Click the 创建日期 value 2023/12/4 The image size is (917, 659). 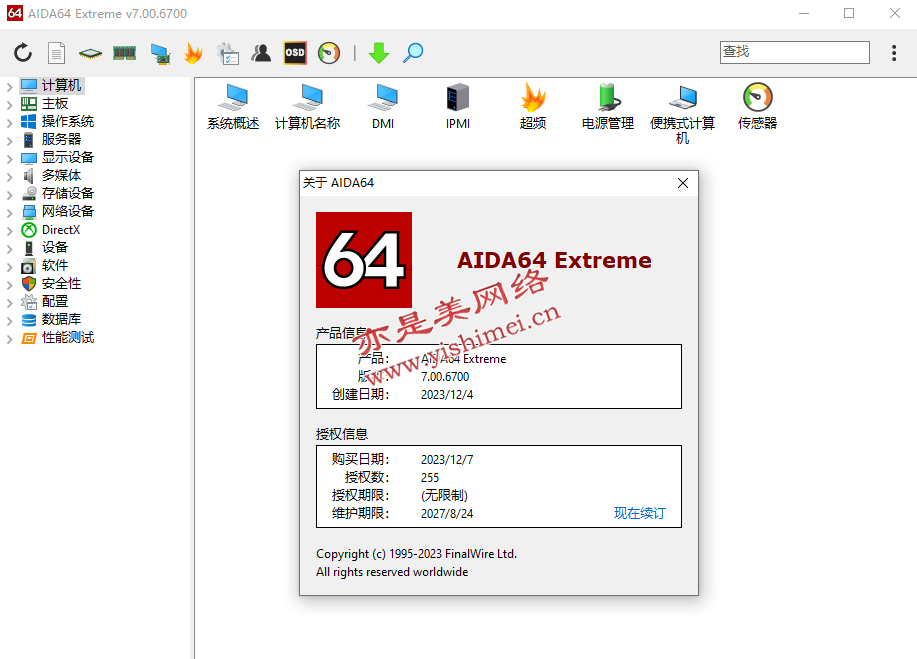tap(447, 395)
